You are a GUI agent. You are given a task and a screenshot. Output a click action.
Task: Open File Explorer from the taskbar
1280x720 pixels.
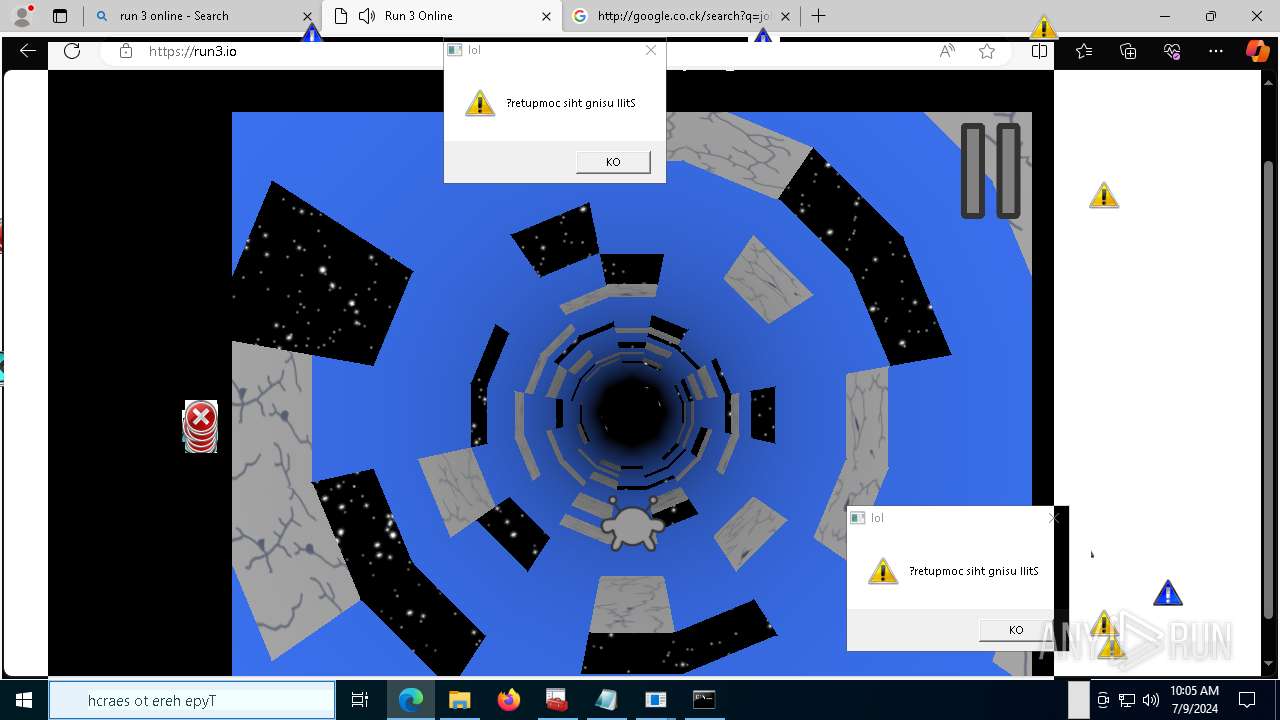pos(459,700)
